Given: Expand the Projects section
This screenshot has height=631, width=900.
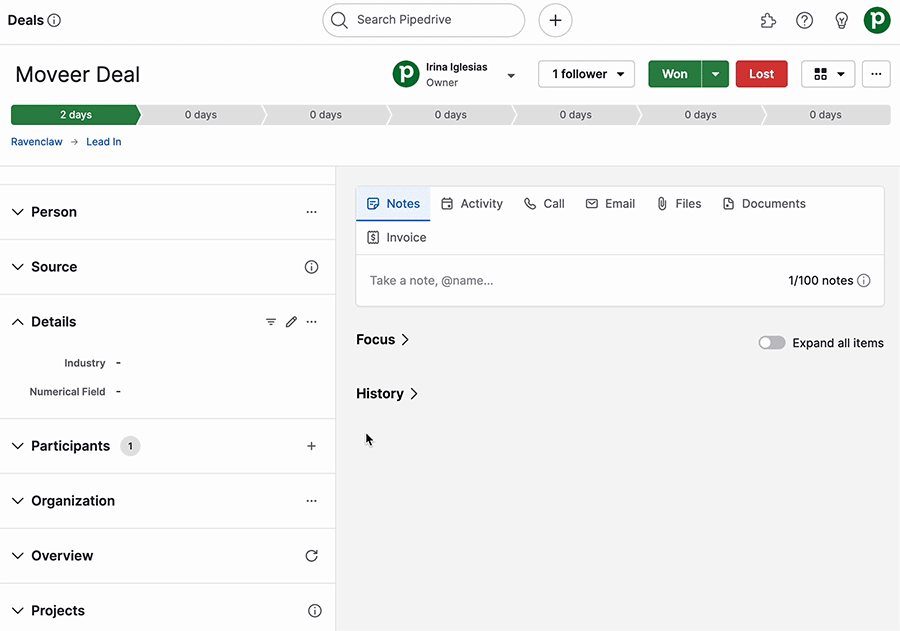Looking at the screenshot, I should [x=18, y=611].
